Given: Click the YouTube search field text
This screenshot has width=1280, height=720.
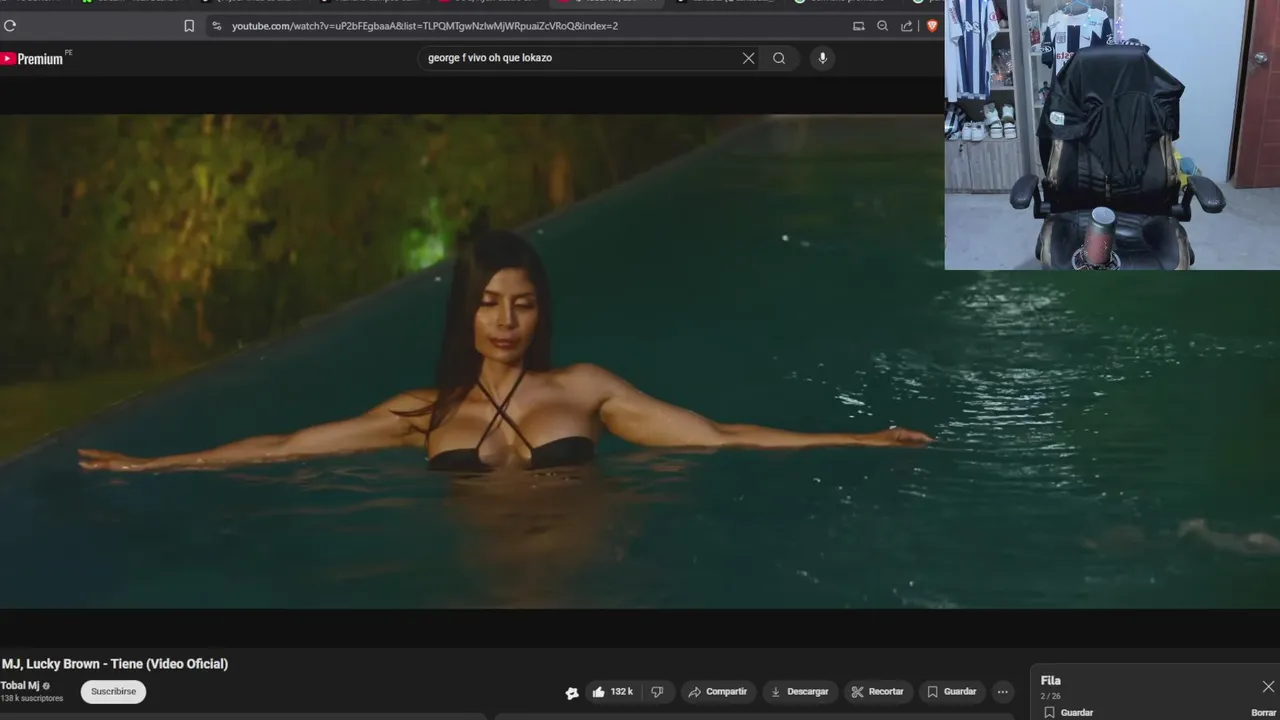Looking at the screenshot, I should [490, 58].
